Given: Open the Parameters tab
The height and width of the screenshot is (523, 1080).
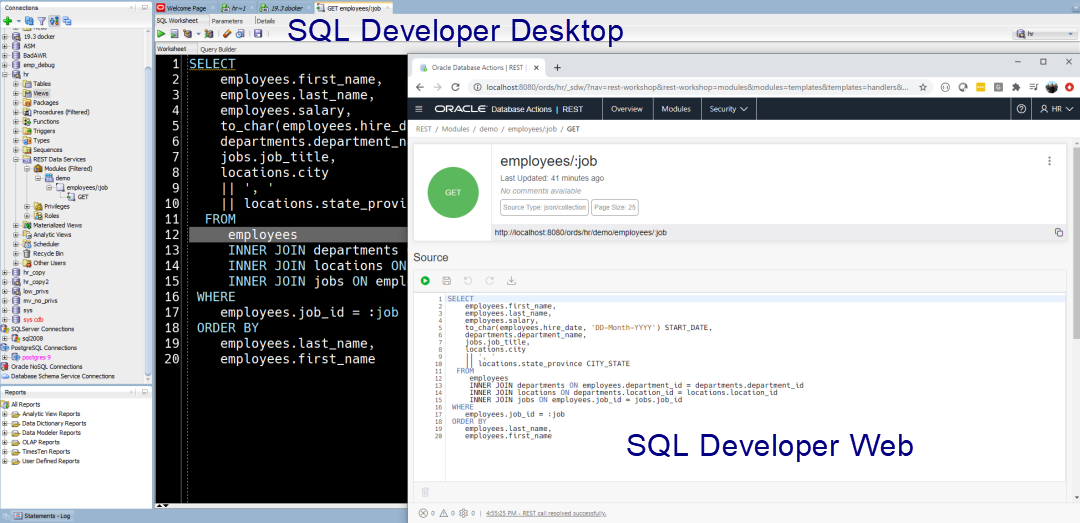Looking at the screenshot, I should click(227, 21).
